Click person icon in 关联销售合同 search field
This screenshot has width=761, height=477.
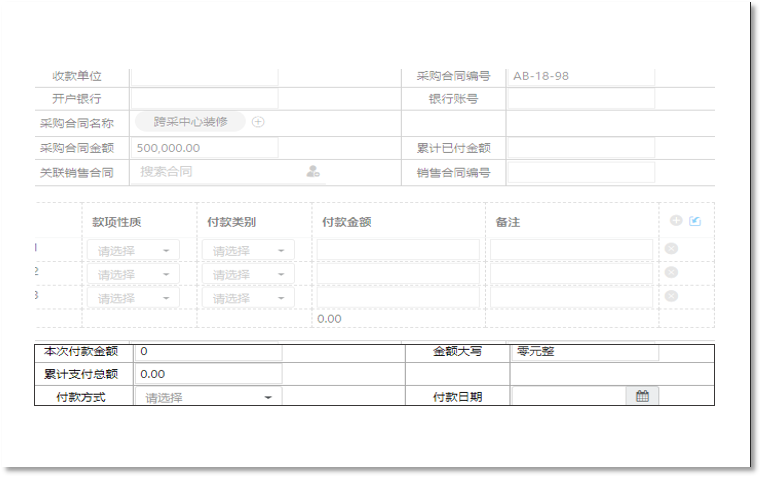[313, 172]
